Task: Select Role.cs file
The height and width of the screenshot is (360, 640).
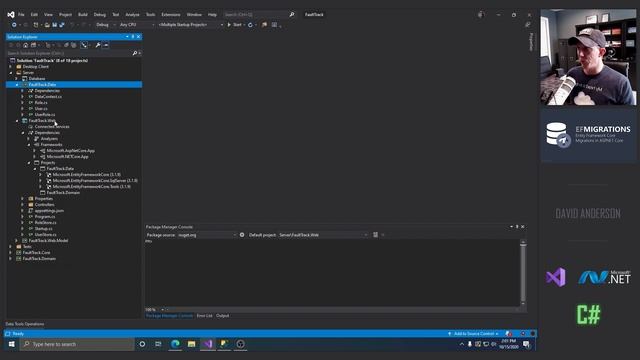Action: (41, 102)
